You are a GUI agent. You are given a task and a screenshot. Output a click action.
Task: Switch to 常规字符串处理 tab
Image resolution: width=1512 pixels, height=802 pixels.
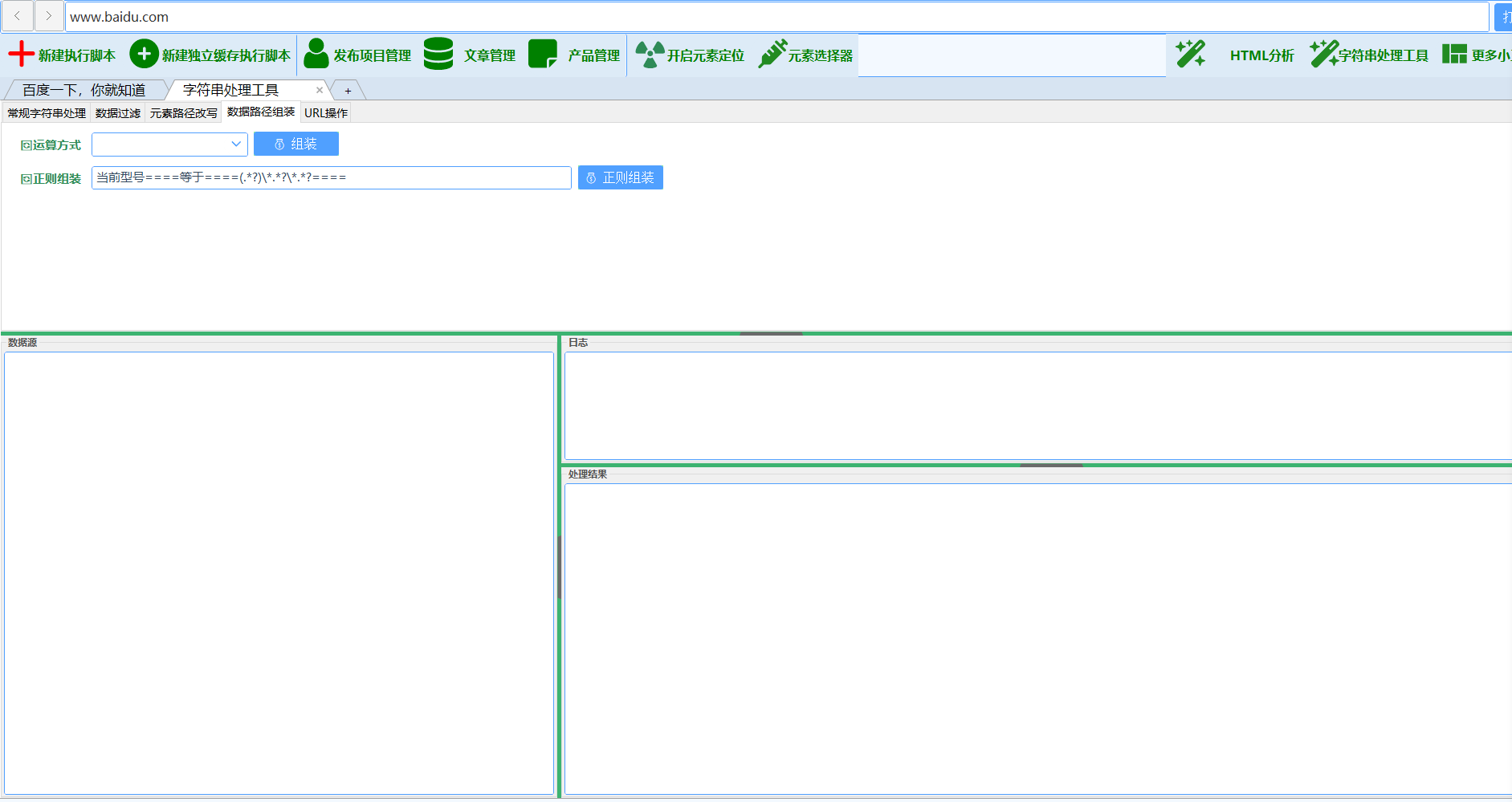click(x=47, y=113)
